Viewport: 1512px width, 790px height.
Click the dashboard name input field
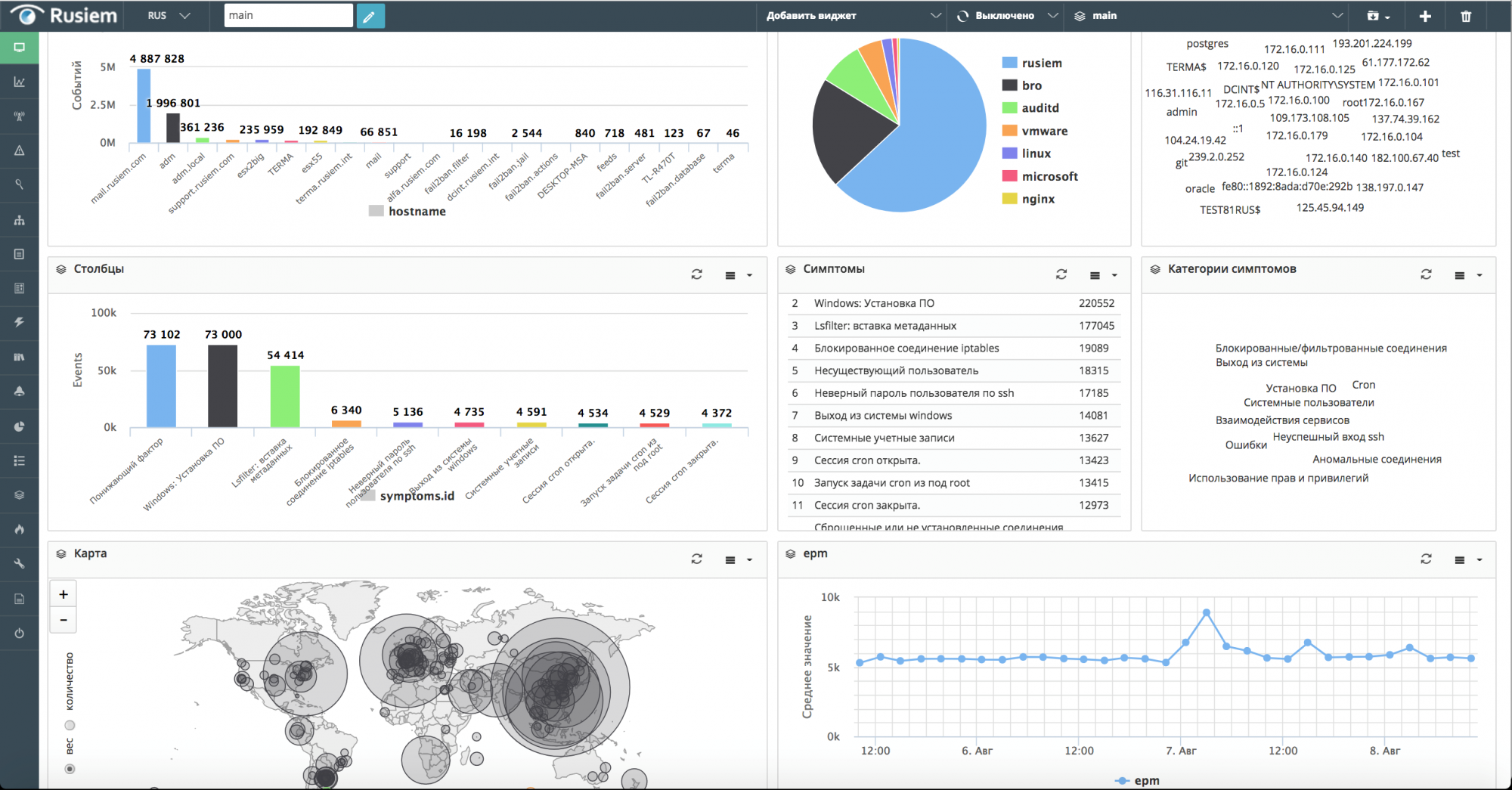289,16
